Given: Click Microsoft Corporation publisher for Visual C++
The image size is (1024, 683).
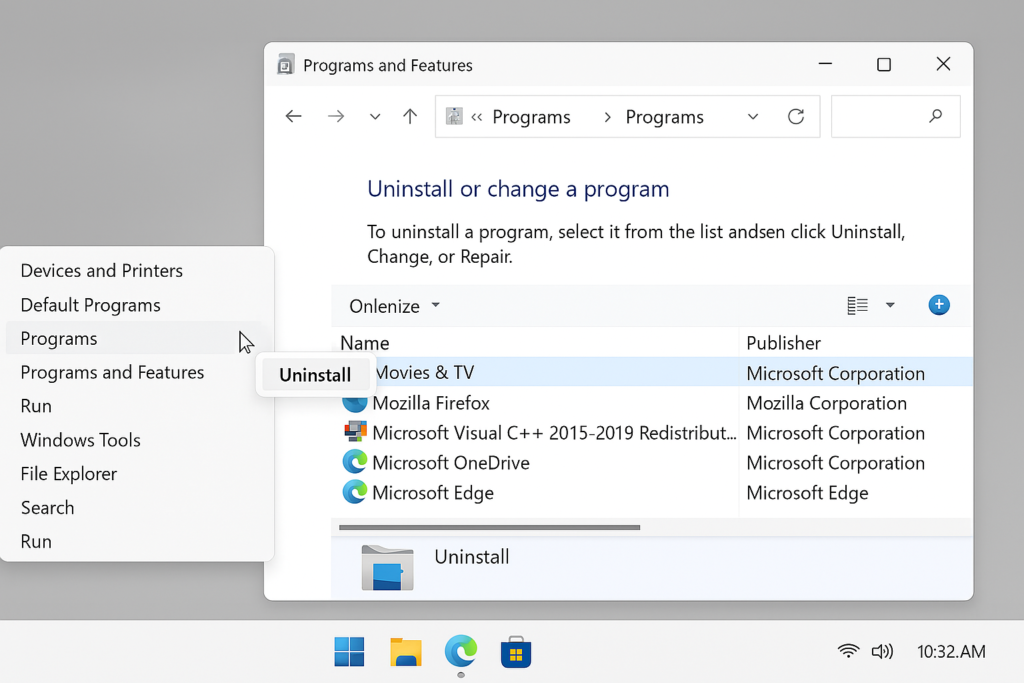Looking at the screenshot, I should (x=835, y=433).
